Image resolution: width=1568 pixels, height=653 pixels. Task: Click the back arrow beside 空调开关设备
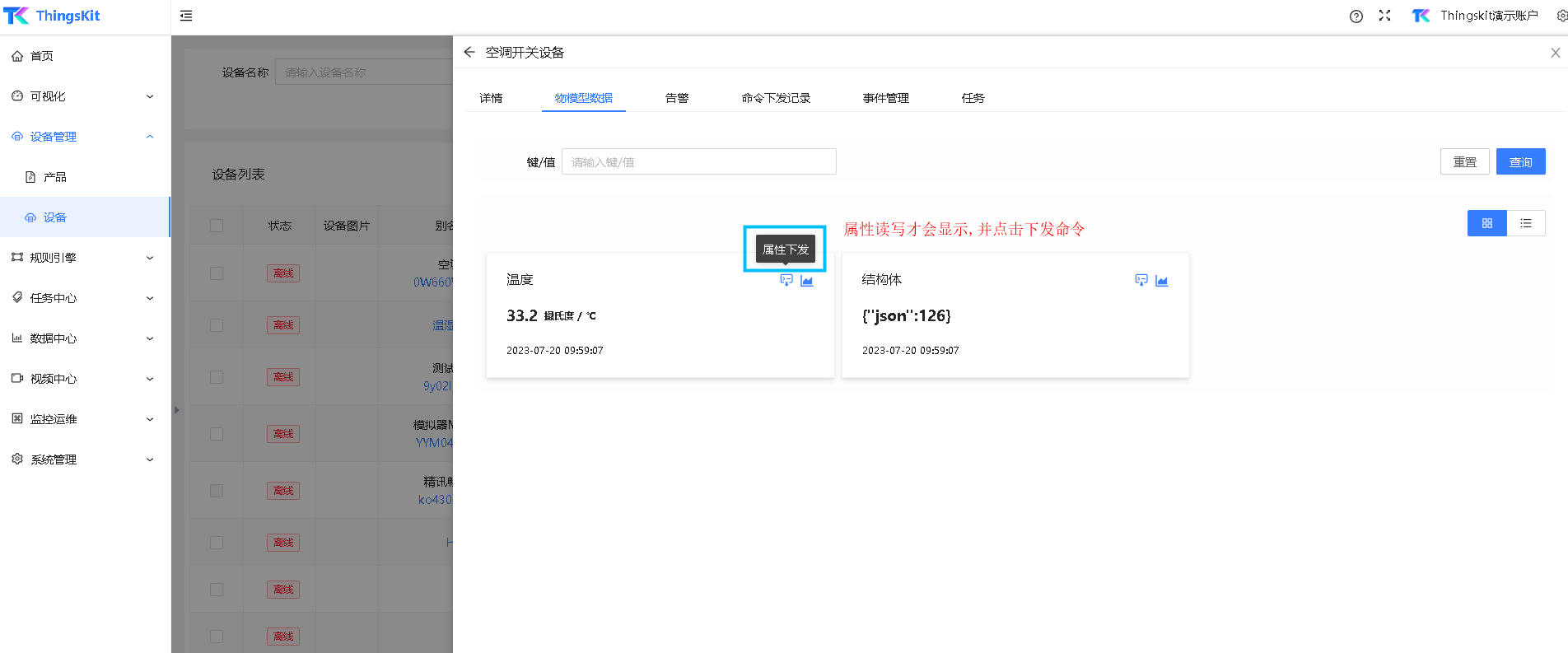(469, 52)
